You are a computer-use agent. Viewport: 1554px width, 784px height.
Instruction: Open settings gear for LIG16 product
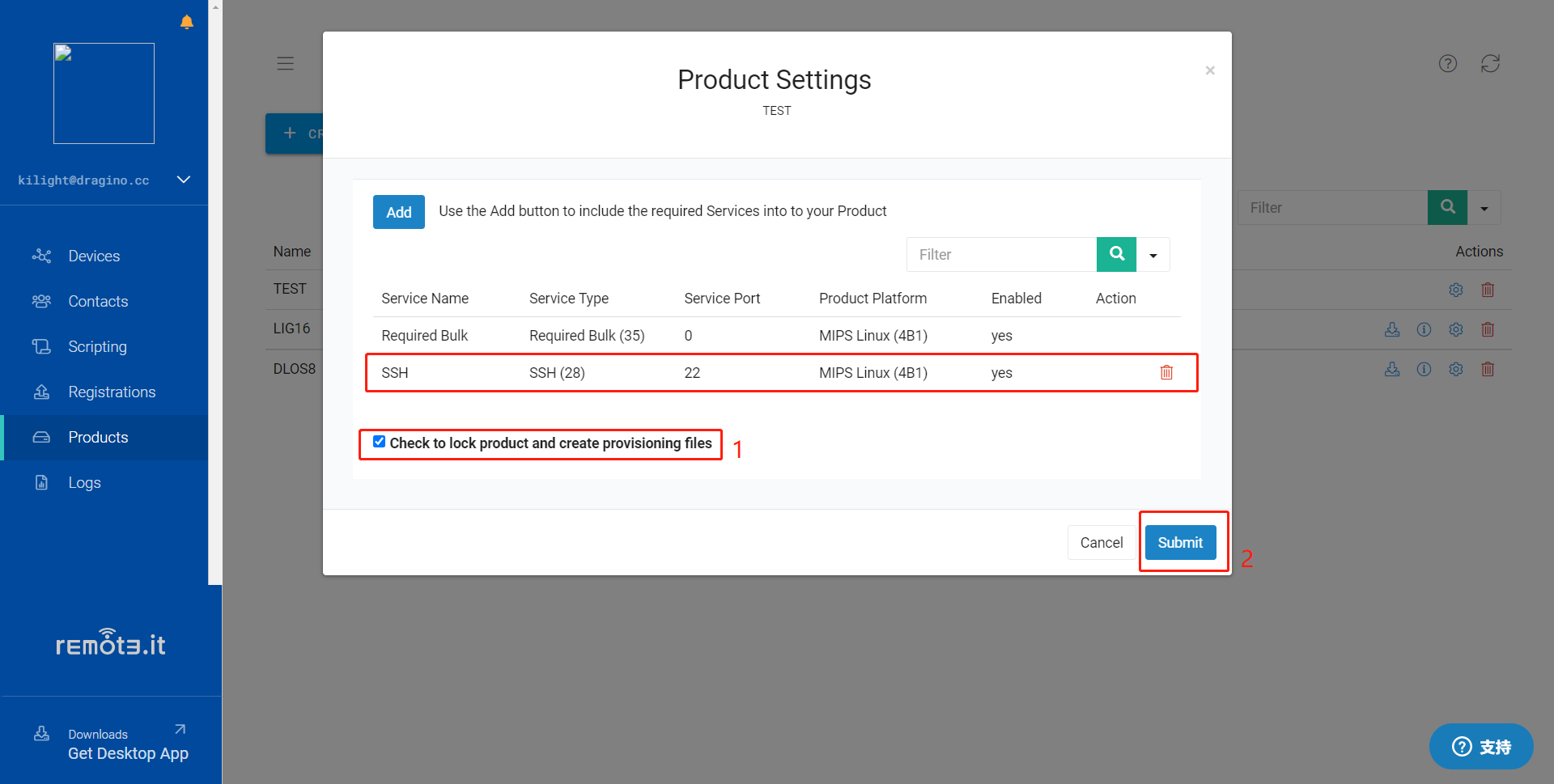(1456, 329)
